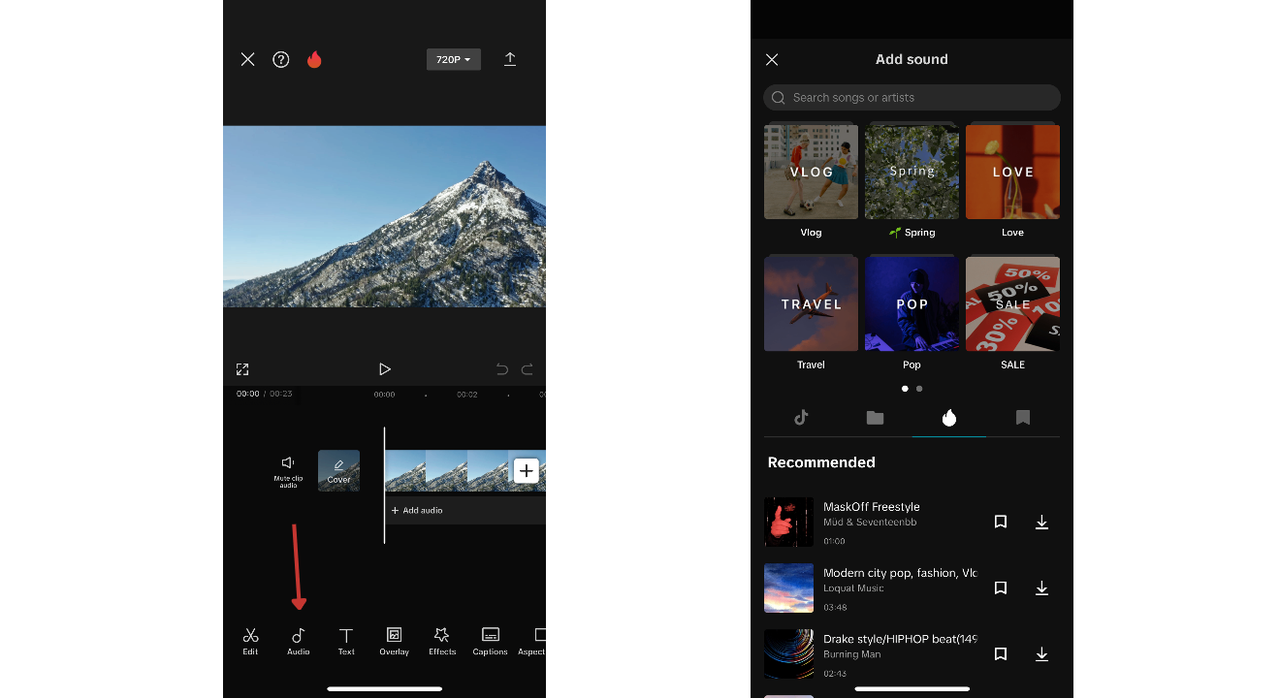Tap the export upload arrow icon
Image resolution: width=1280 pixels, height=698 pixels.
coord(510,60)
